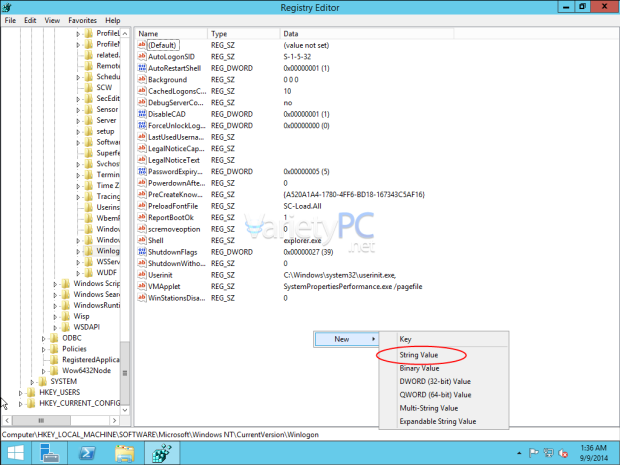Expand the Windows Script key
The image size is (620, 465).
pos(55,284)
